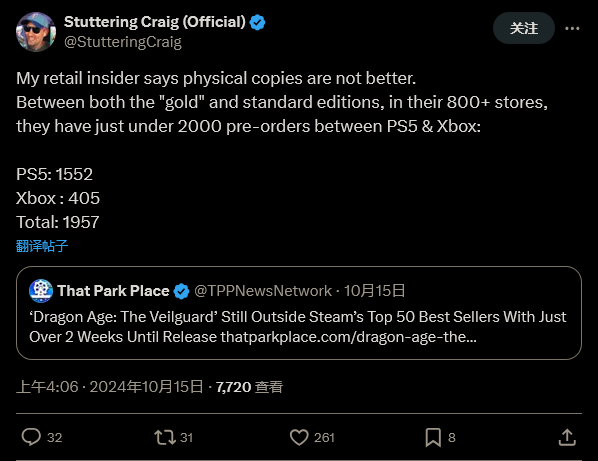Click the That Park Place avatar logo

pos(41,291)
